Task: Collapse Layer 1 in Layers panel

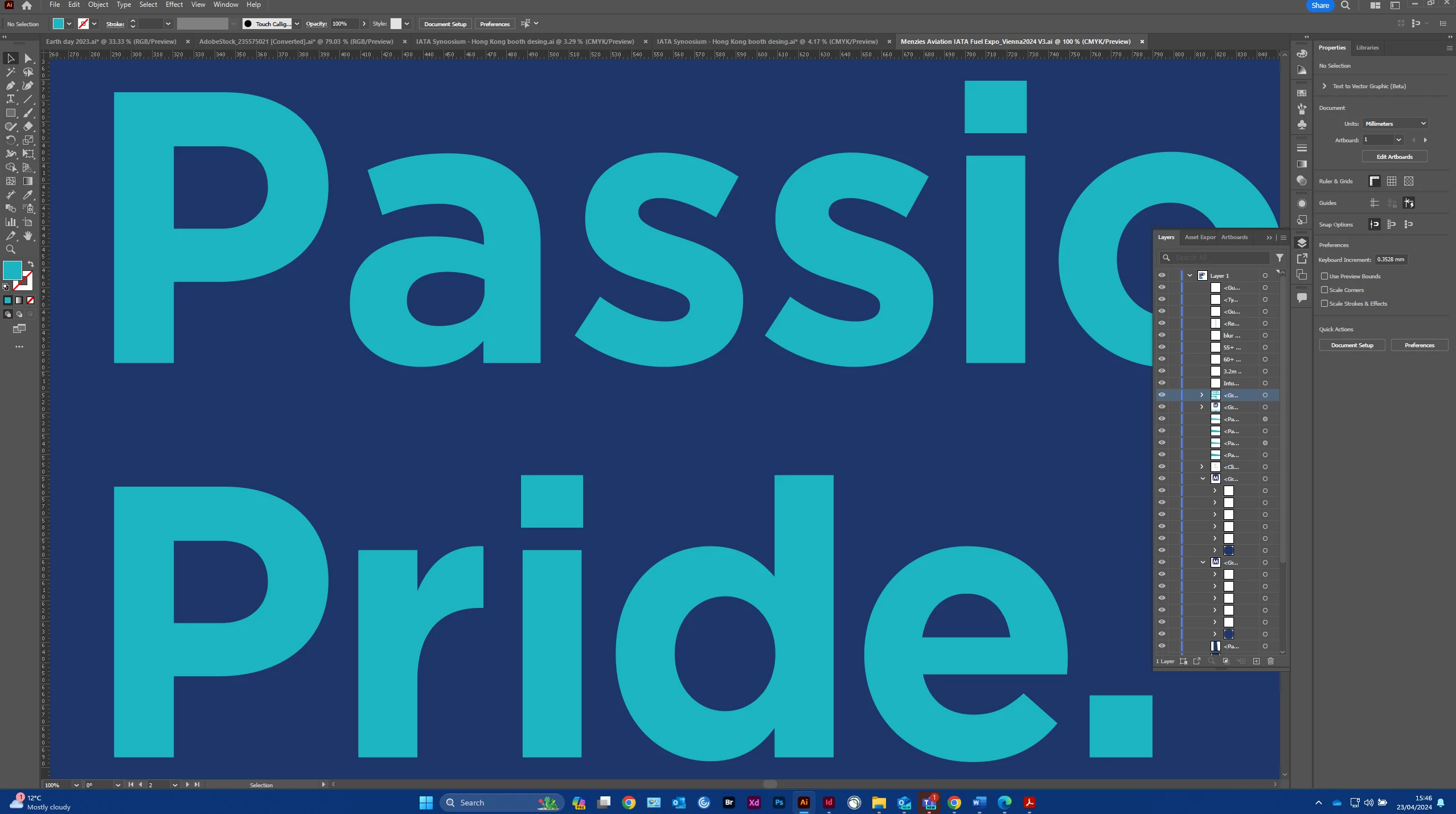Action: [1190, 276]
